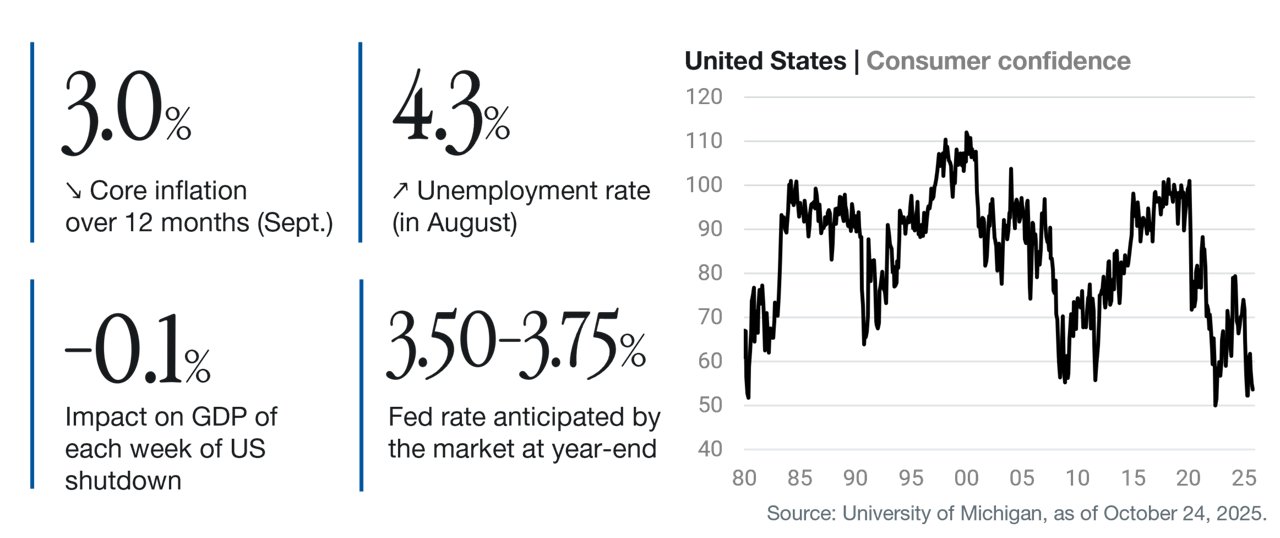Click the 100 y-axis gridline label
Image resolution: width=1280 pixels, height=538 pixels.
(704, 185)
